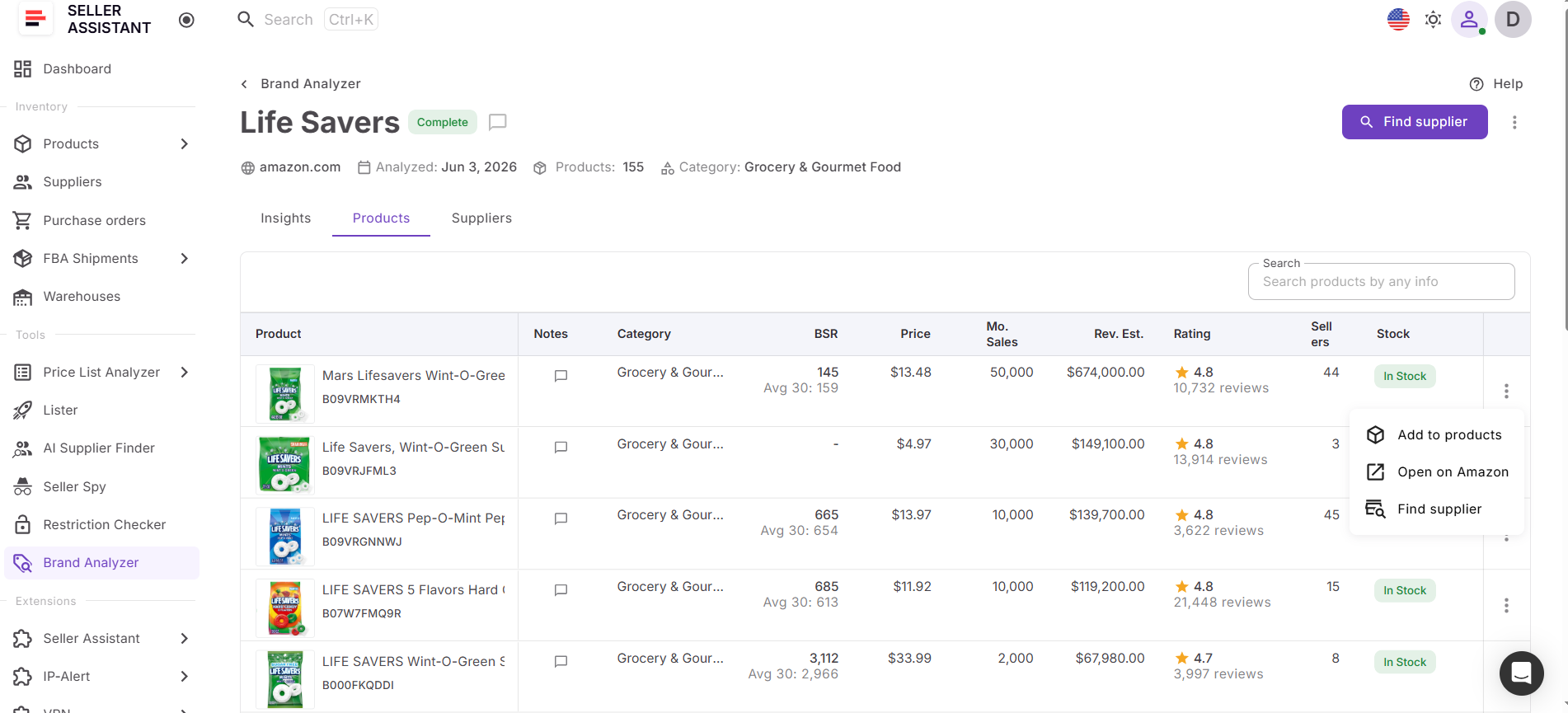The height and width of the screenshot is (713, 1568).
Task: Select the Products tab
Action: 381,218
